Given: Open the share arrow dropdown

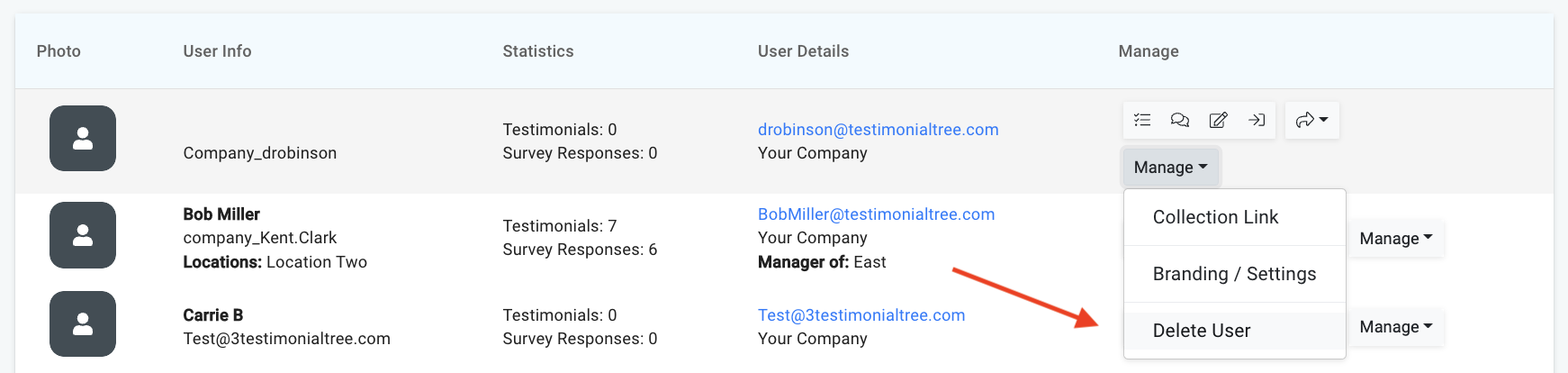Looking at the screenshot, I should pyautogui.click(x=1311, y=120).
